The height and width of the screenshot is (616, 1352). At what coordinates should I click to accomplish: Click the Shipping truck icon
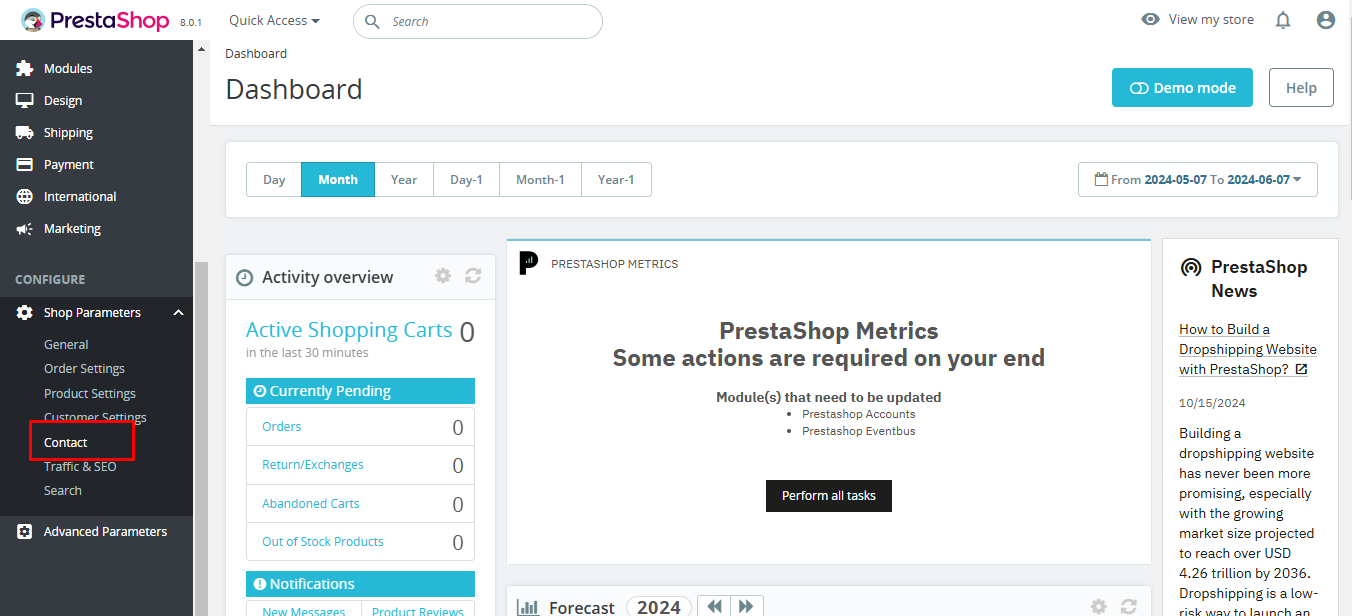coord(25,133)
